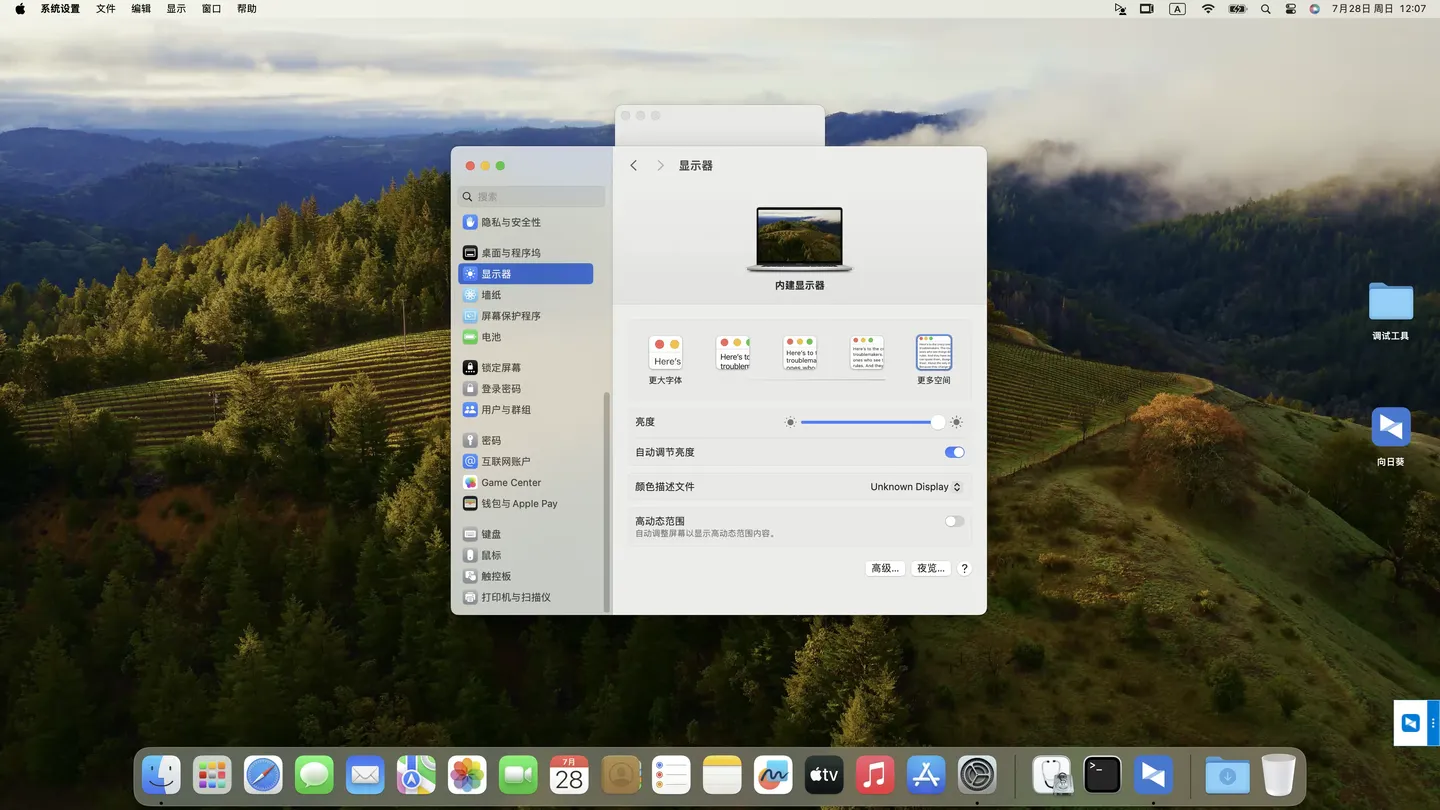This screenshot has width=1440, height=810.
Task: Open the 窗口 menu in menu bar
Action: (x=211, y=9)
